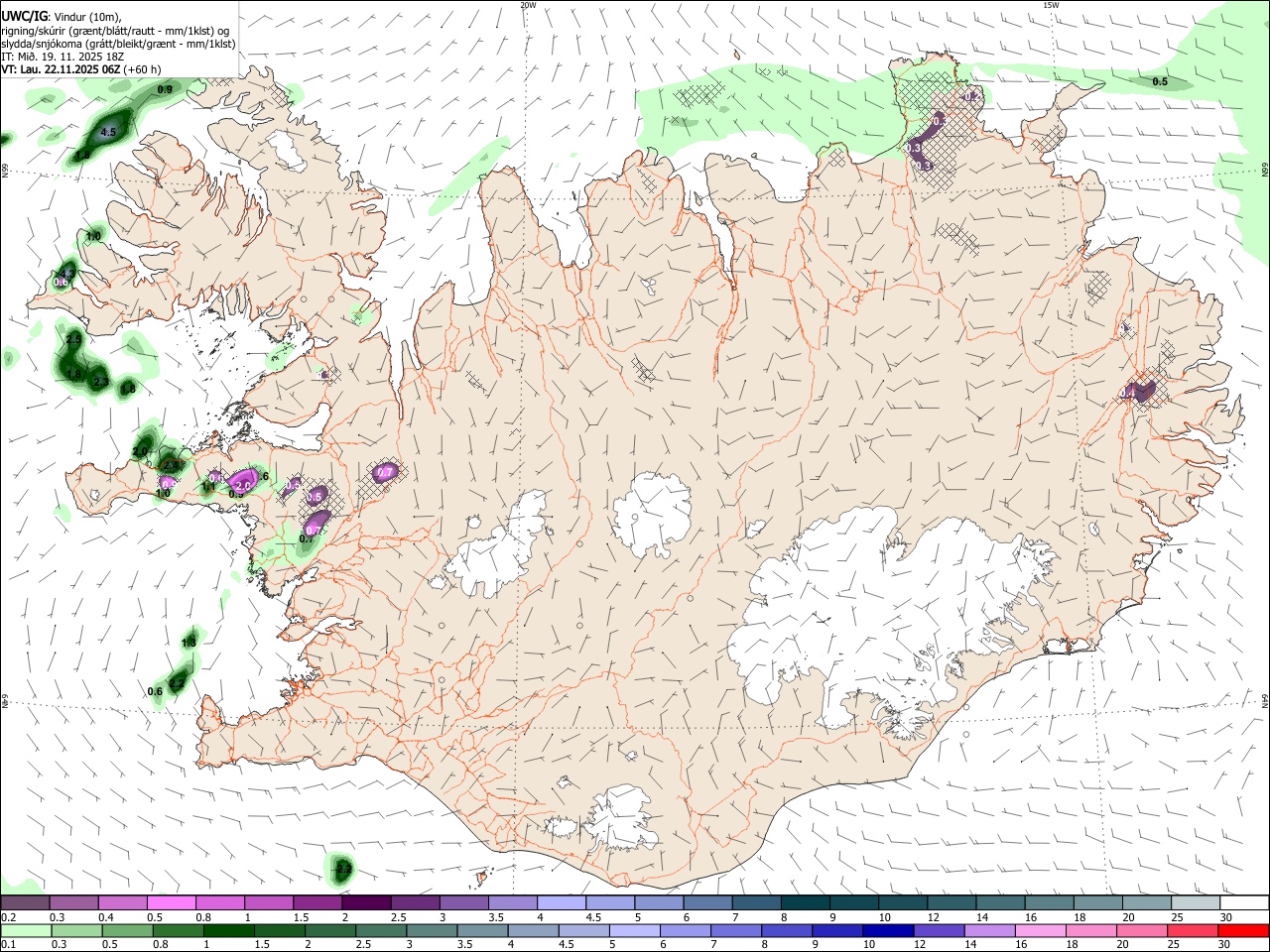Click the 0.4 label on the upper legend scale
The width and height of the screenshot is (1270, 952).
[x=106, y=917]
